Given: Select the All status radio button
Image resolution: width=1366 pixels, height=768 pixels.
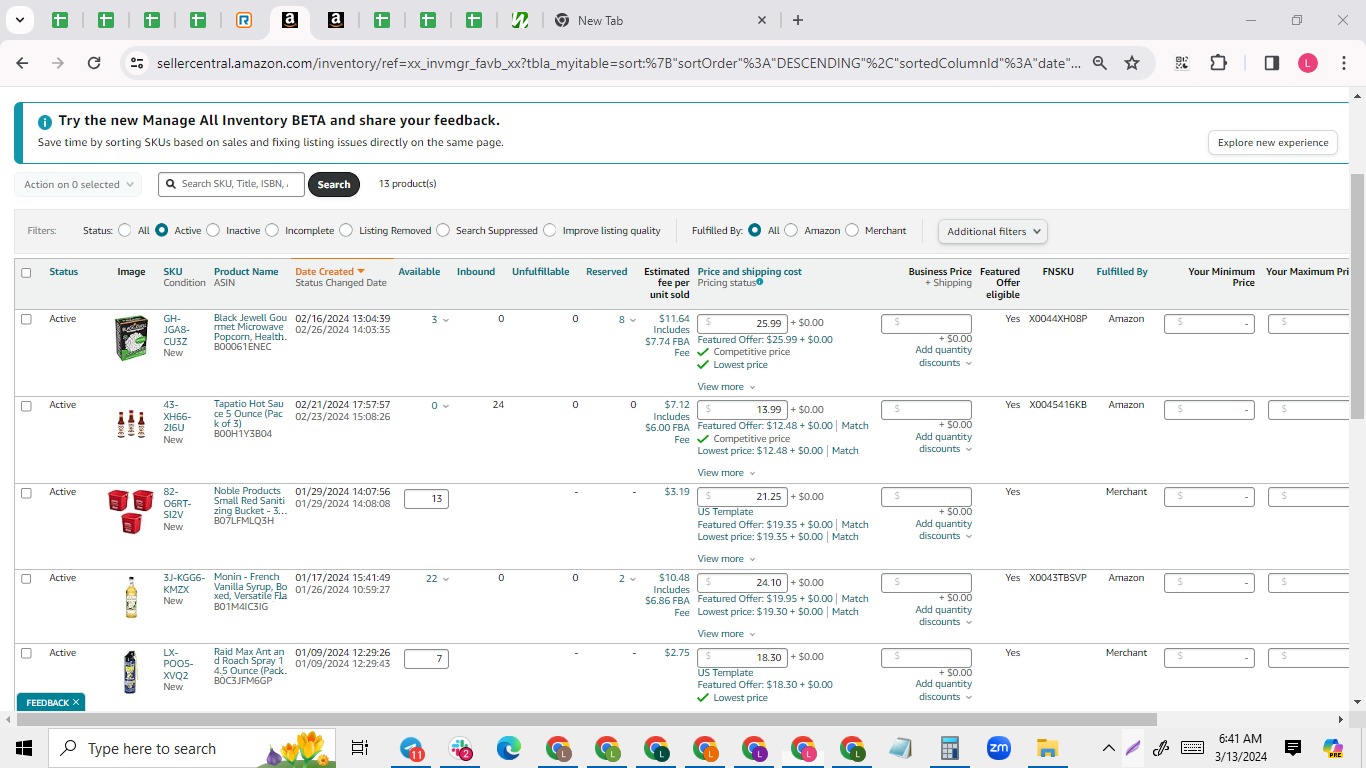Looking at the screenshot, I should coord(125,230).
